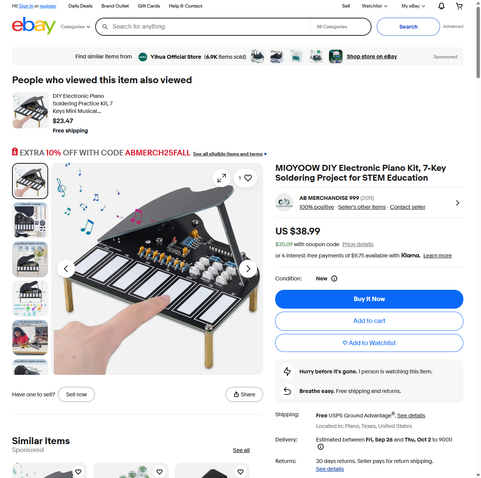This screenshot has width=481, height=478.
Task: Open the Daily Deals menu item
Action: pos(80,6)
